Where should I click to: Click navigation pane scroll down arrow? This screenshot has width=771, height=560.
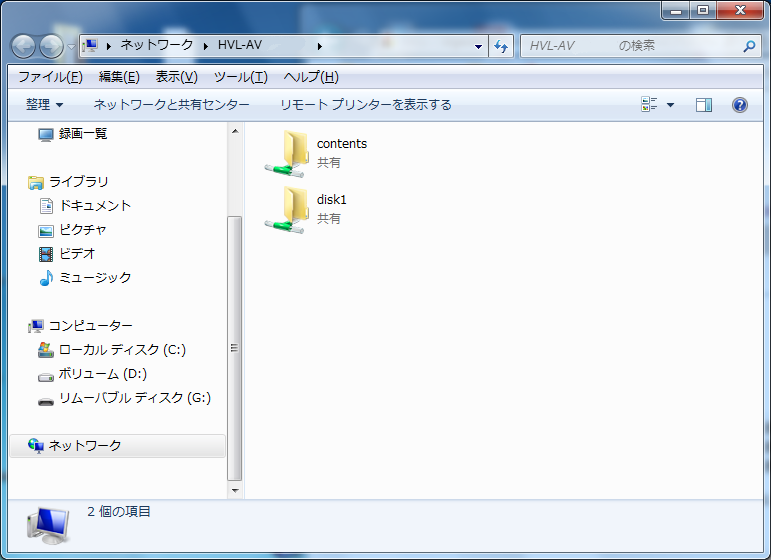[x=235, y=491]
